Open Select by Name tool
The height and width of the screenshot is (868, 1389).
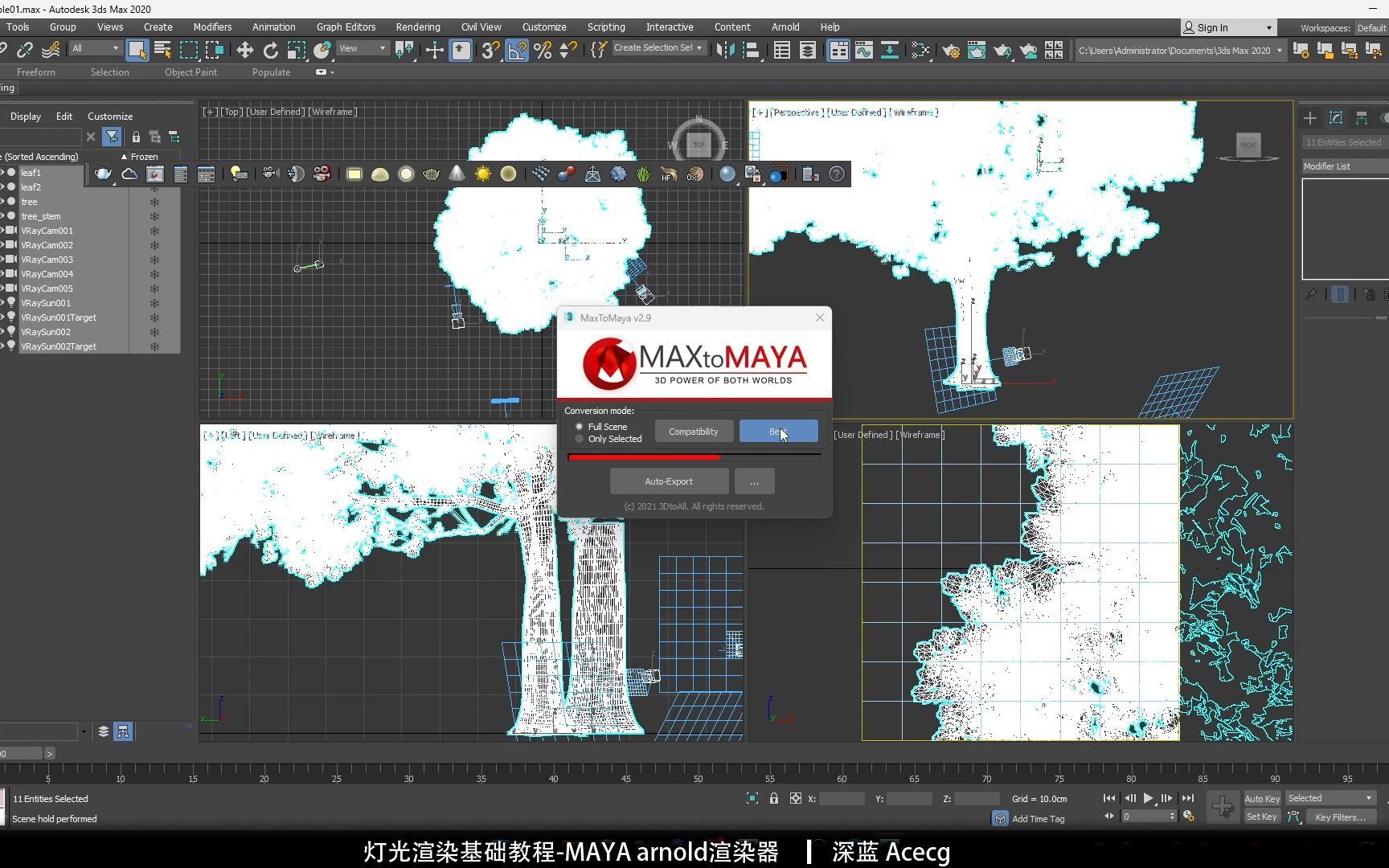(162, 50)
